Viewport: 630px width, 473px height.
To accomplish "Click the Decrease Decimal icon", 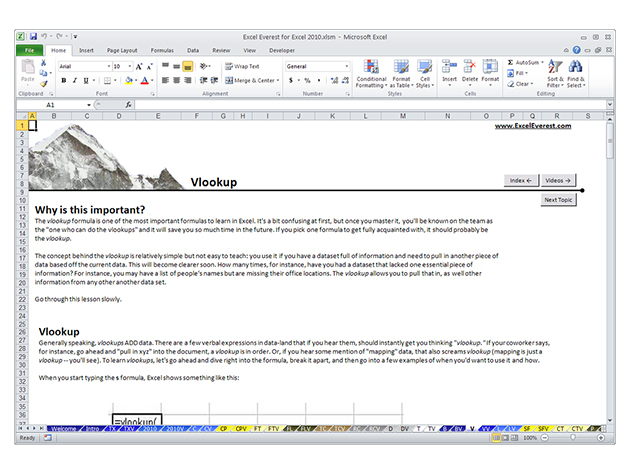I will 345,80.
